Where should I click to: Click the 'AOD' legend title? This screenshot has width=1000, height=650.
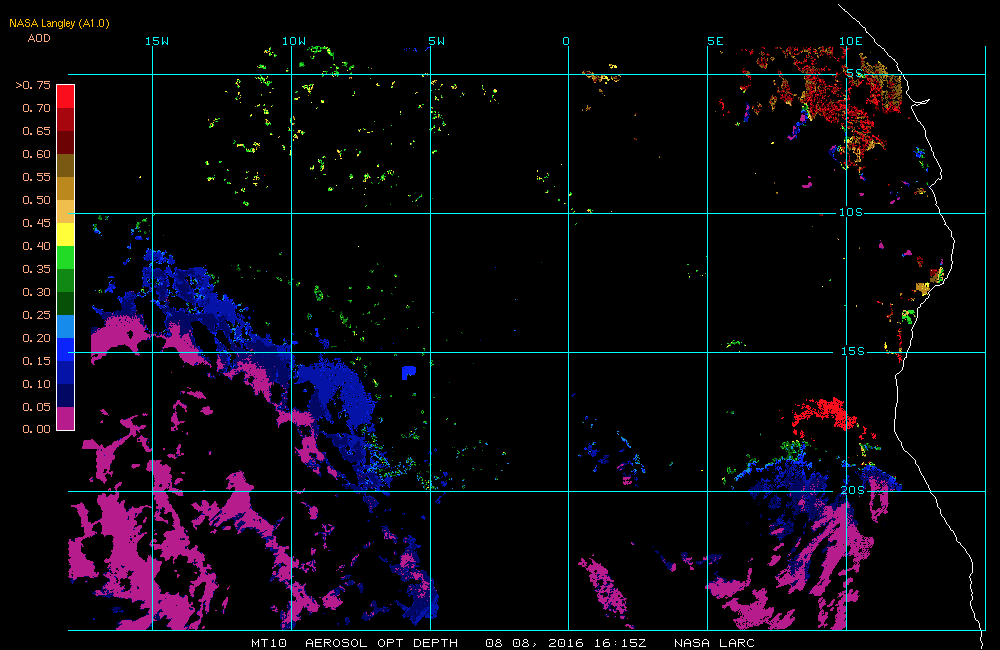[39, 38]
